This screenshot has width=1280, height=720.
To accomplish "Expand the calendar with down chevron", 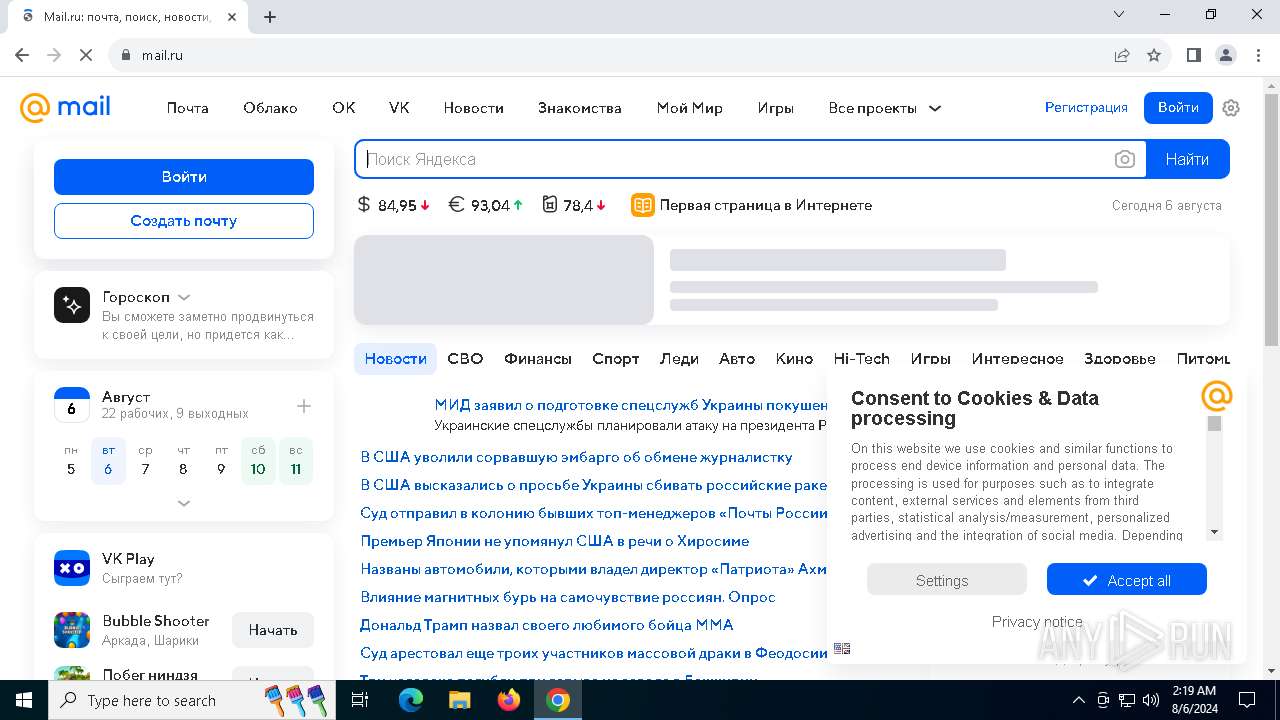I will pos(184,503).
